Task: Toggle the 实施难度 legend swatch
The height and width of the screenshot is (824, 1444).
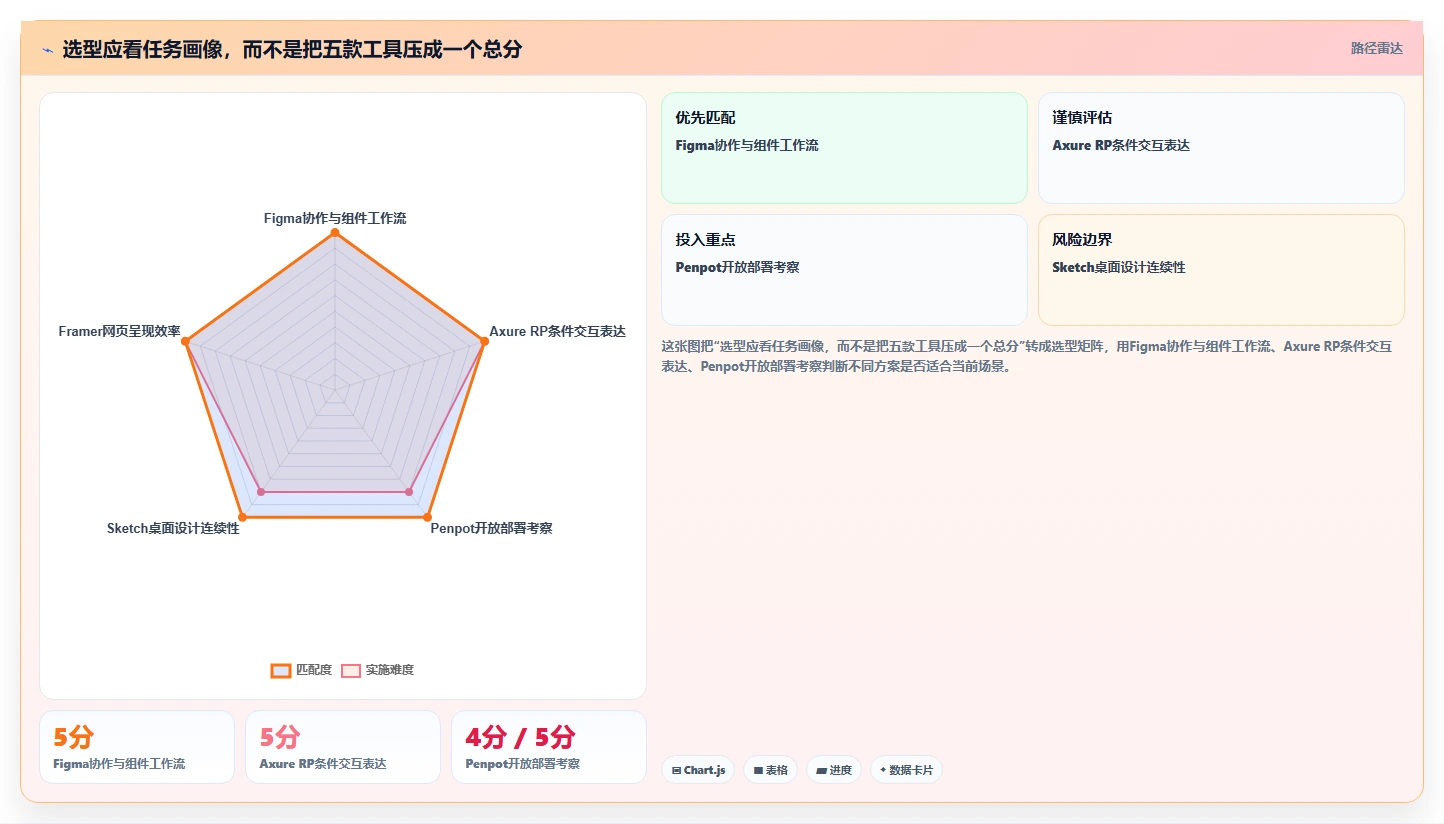Action: (351, 670)
